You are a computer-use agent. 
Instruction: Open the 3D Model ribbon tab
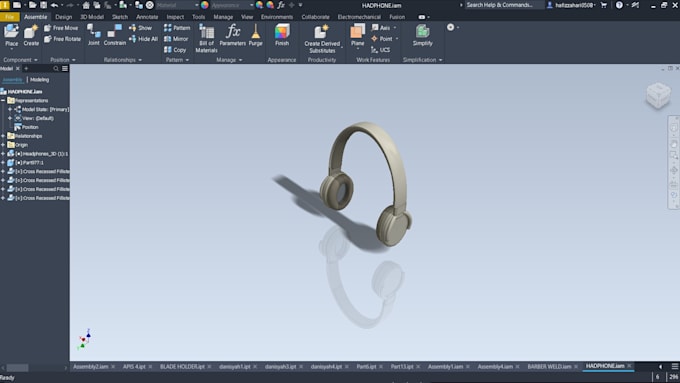coord(92,17)
